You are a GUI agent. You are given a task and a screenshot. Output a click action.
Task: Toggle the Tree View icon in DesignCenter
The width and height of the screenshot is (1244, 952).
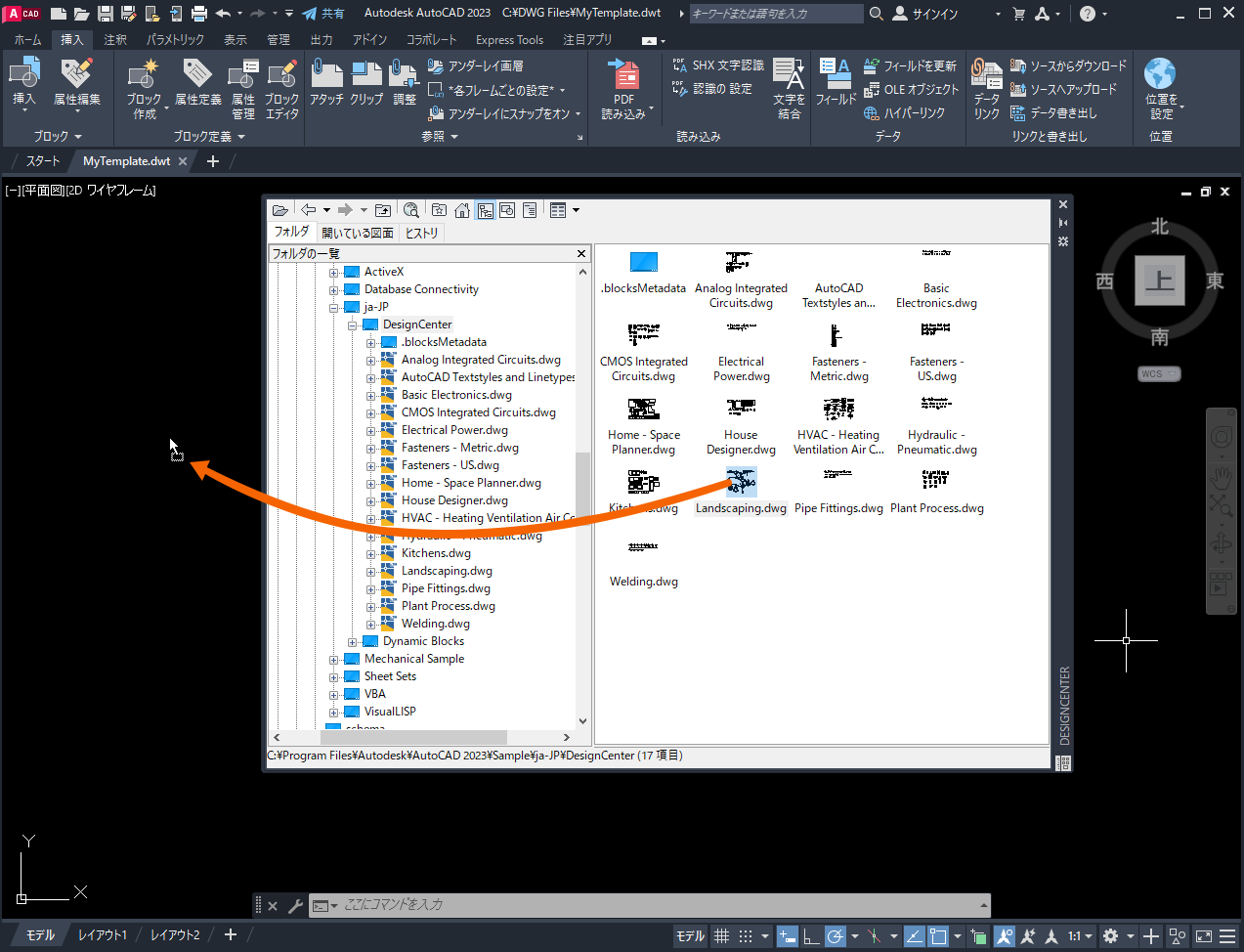[486, 210]
